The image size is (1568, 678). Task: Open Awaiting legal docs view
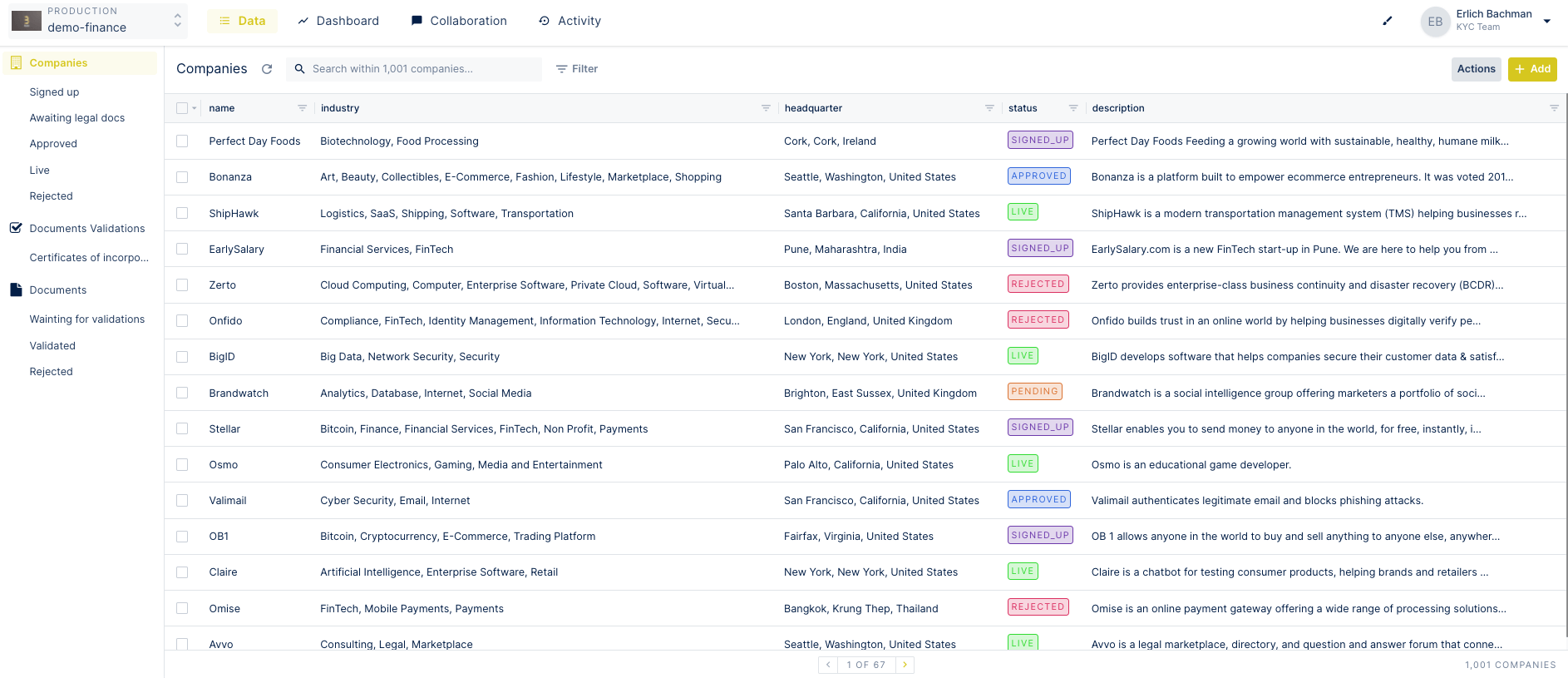point(77,118)
